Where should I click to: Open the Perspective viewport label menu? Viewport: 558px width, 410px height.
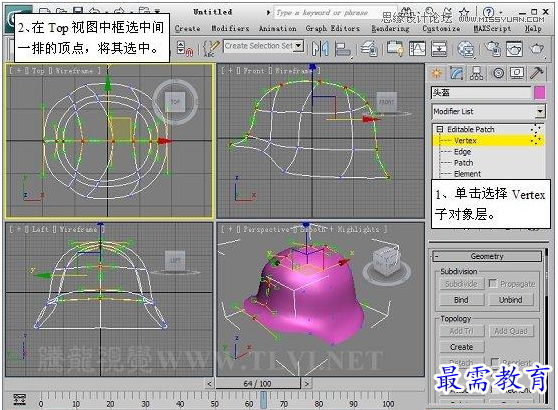266,230
